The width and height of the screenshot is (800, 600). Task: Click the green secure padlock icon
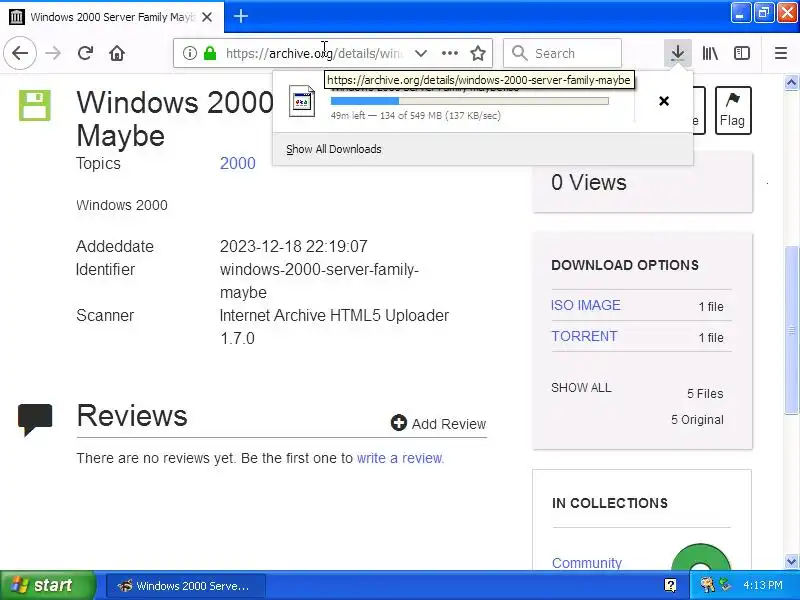click(x=210, y=53)
